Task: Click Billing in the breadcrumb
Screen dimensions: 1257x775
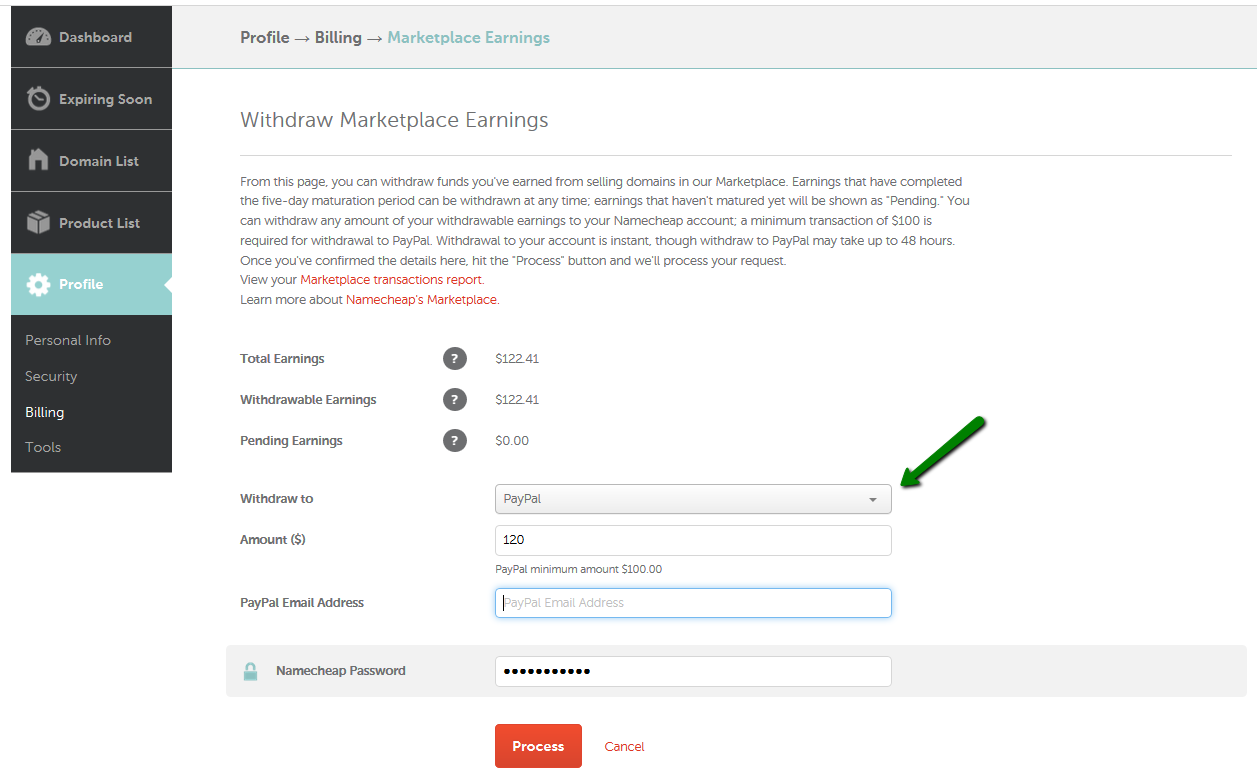Action: coord(338,38)
